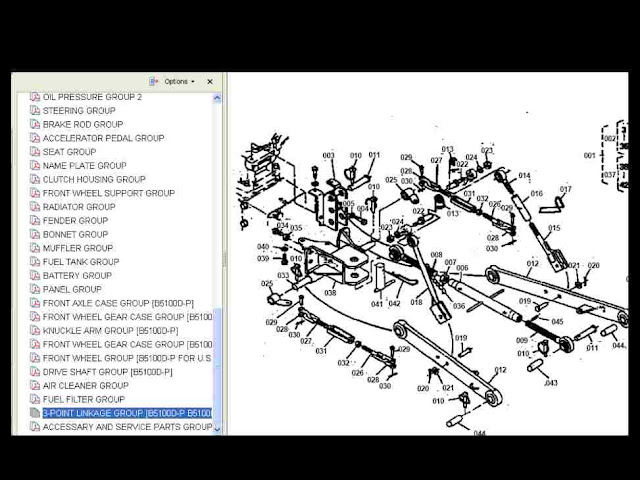Click the scrollbar down arrow in bookmarks
The image size is (640, 480).
tap(217, 429)
